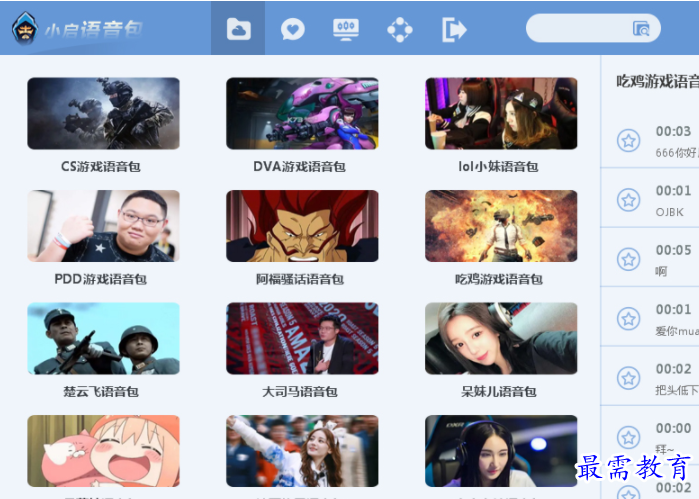This screenshot has width=699, height=499.
Task: Click the 吃鸡游戏语音包 label under thumbnail
Action: [x=498, y=280]
